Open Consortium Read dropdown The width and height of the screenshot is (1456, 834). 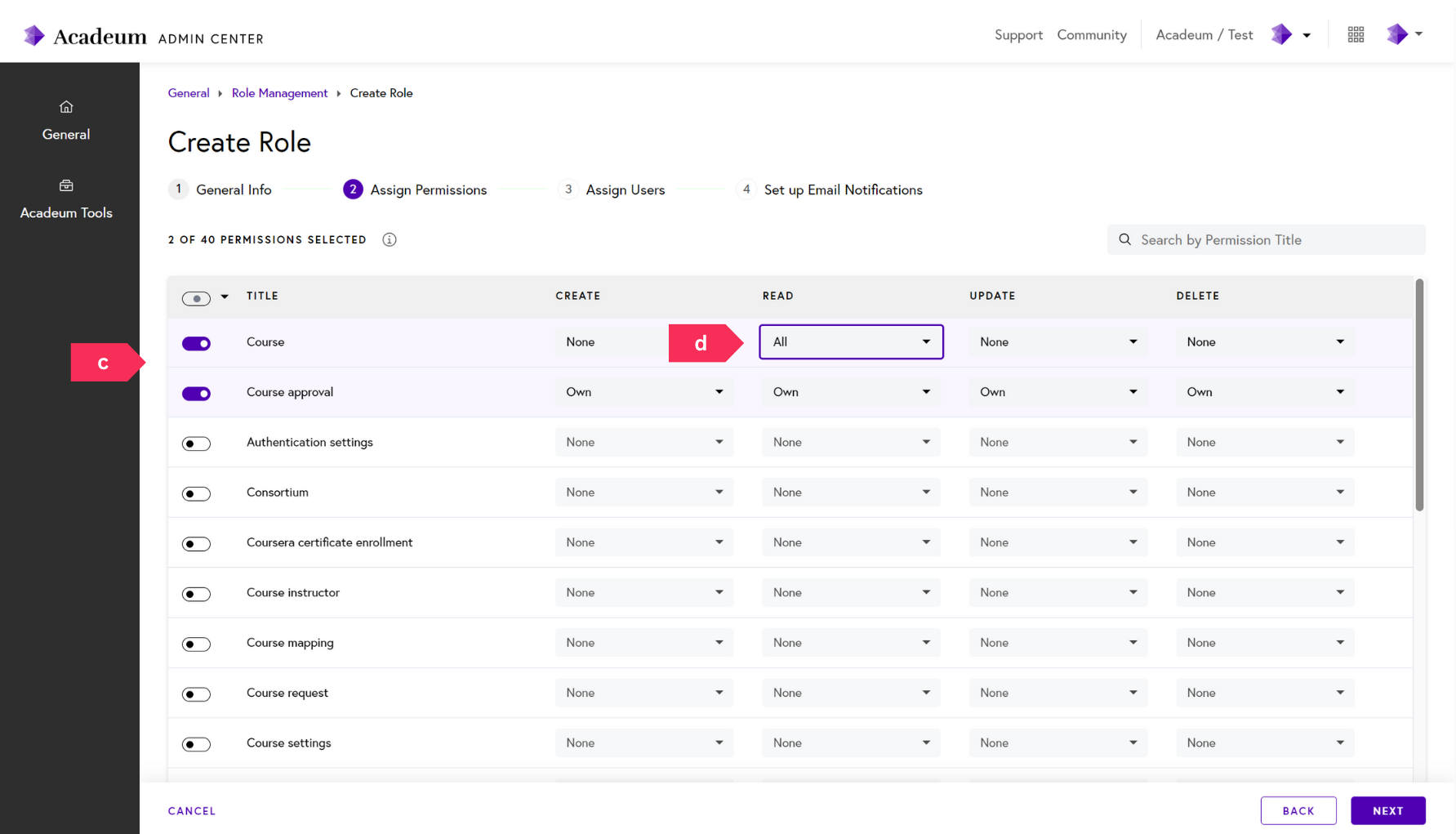click(851, 492)
